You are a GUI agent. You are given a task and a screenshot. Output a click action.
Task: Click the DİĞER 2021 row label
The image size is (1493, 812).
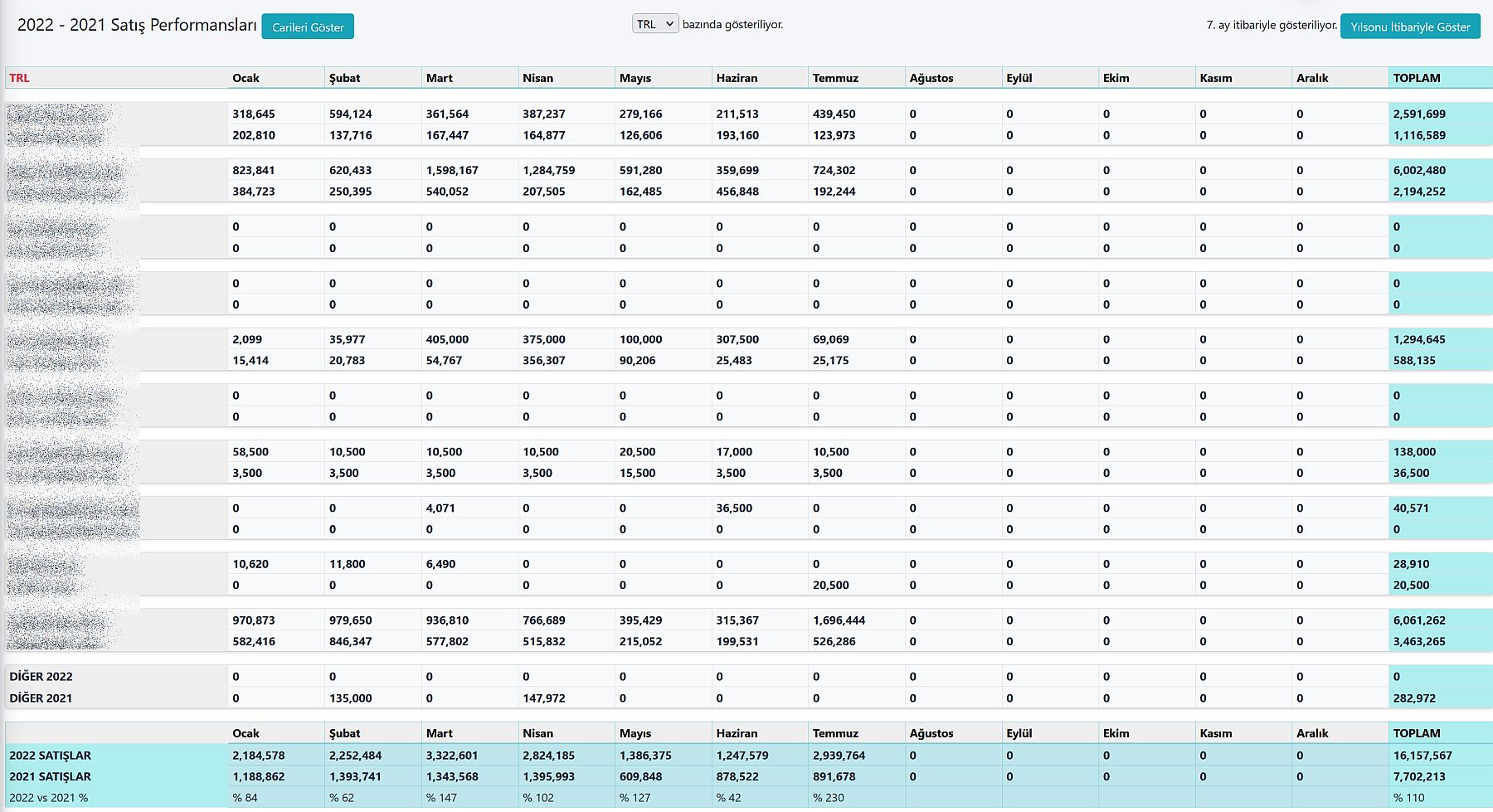pos(41,698)
